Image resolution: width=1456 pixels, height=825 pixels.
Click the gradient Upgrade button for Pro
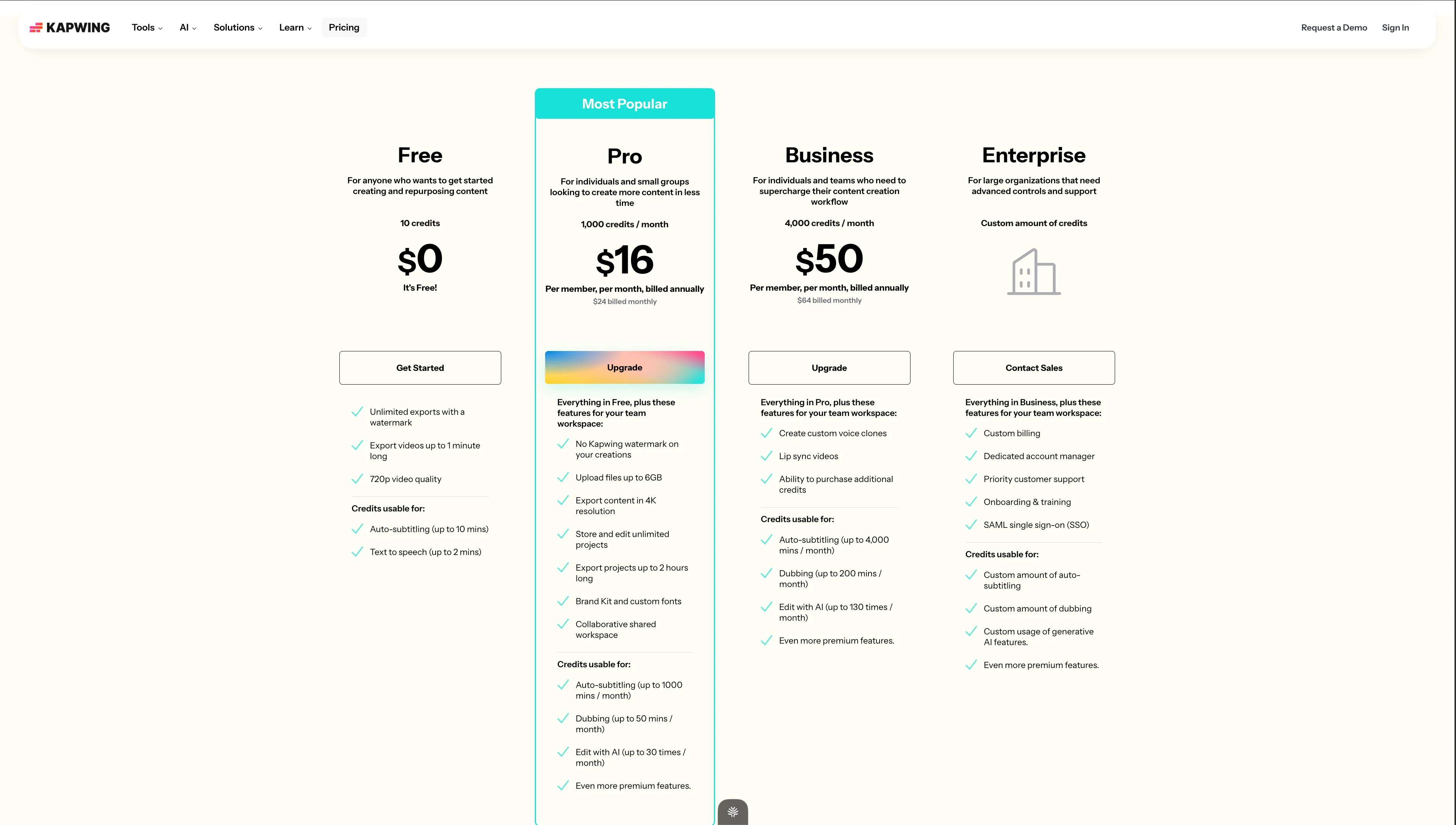625,367
